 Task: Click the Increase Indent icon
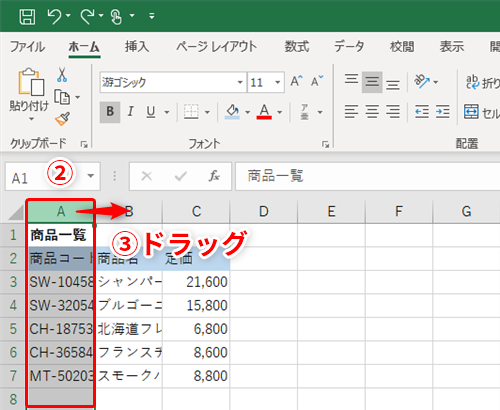click(x=443, y=112)
